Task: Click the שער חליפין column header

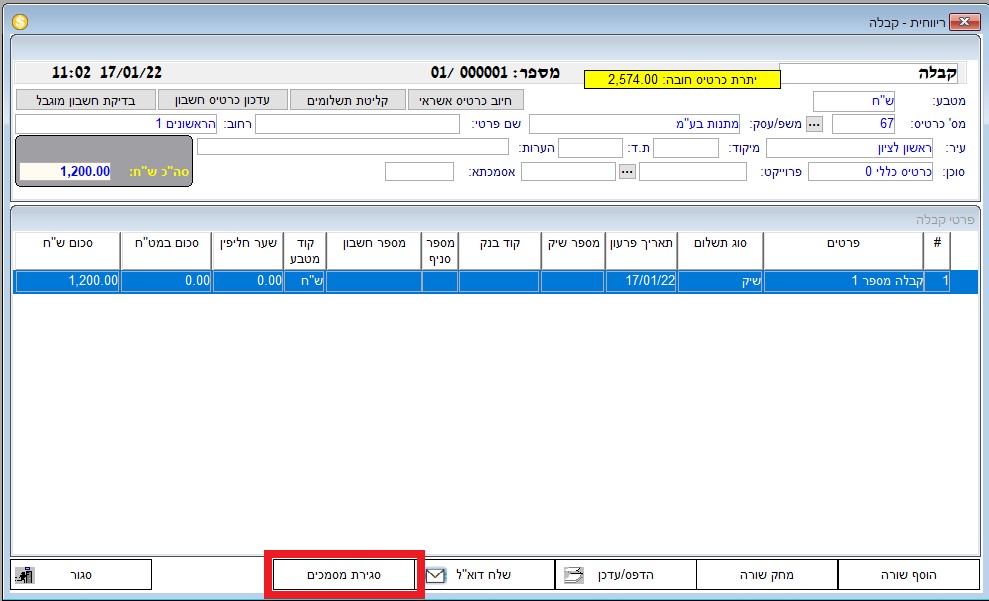Action: point(248,250)
